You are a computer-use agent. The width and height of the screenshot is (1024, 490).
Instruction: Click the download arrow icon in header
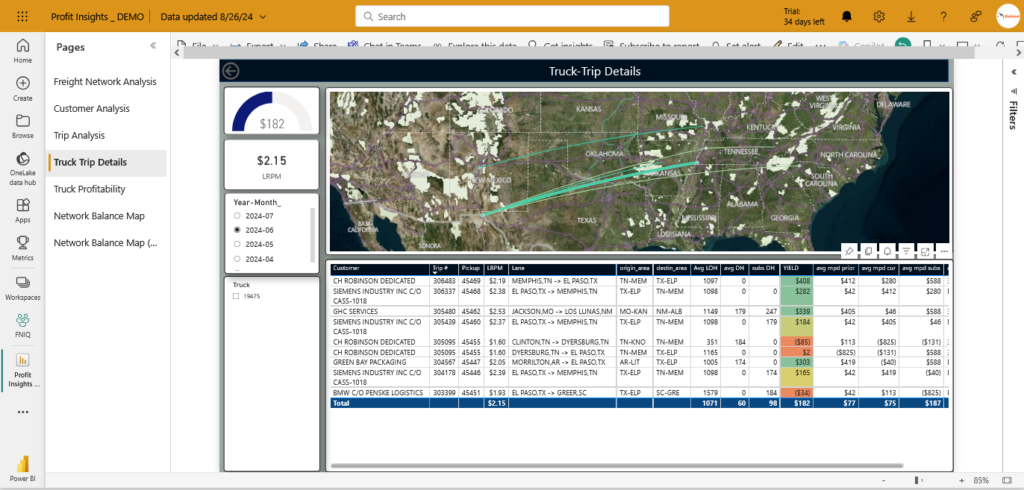[911, 16]
